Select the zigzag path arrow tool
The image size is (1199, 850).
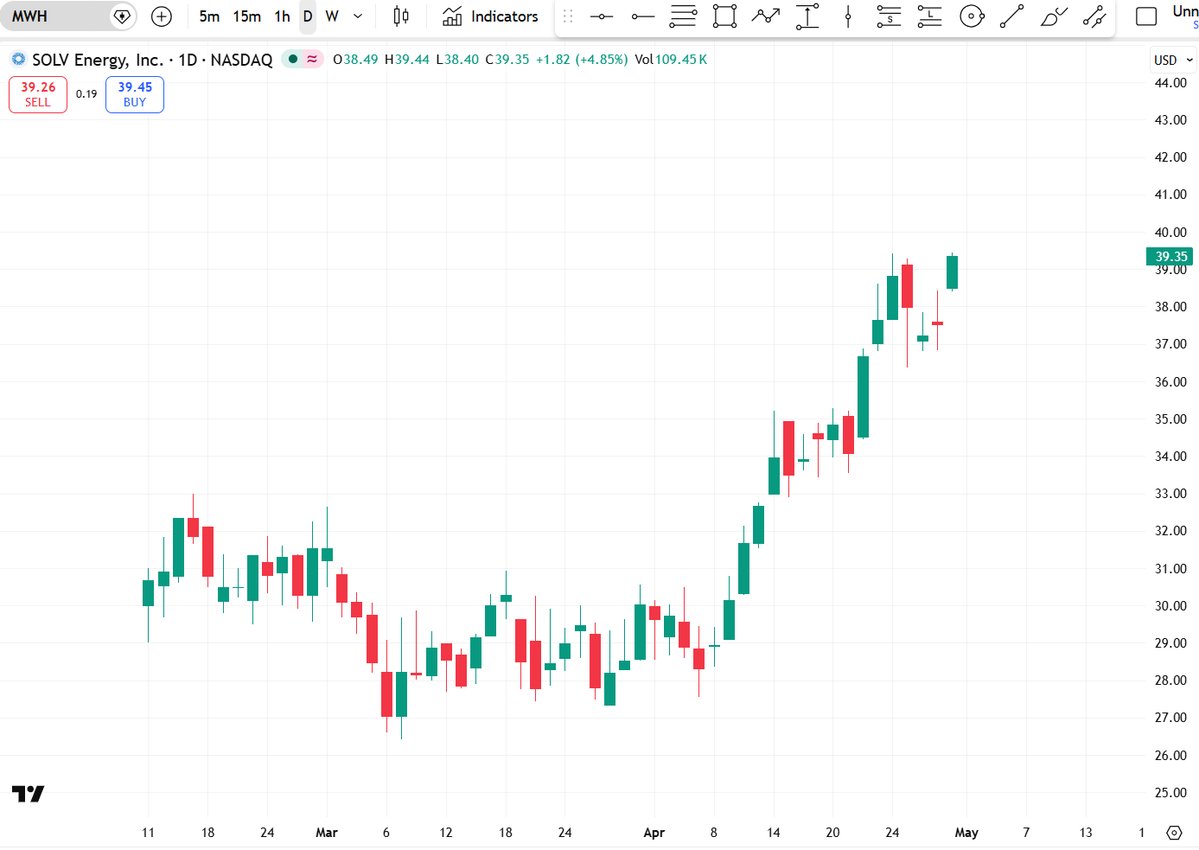click(x=765, y=16)
